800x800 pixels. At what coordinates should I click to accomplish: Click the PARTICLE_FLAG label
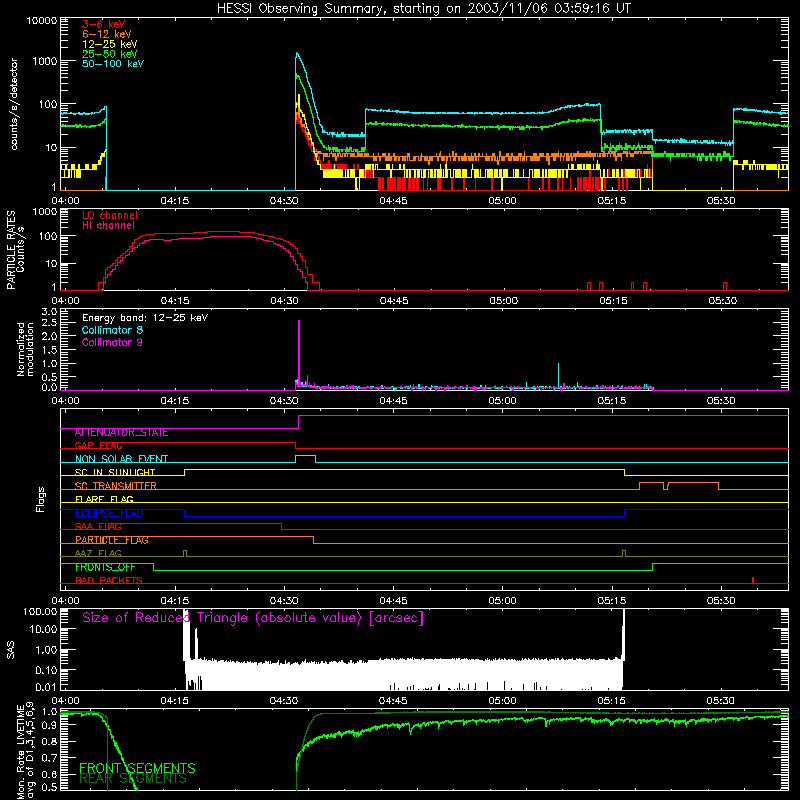112,540
